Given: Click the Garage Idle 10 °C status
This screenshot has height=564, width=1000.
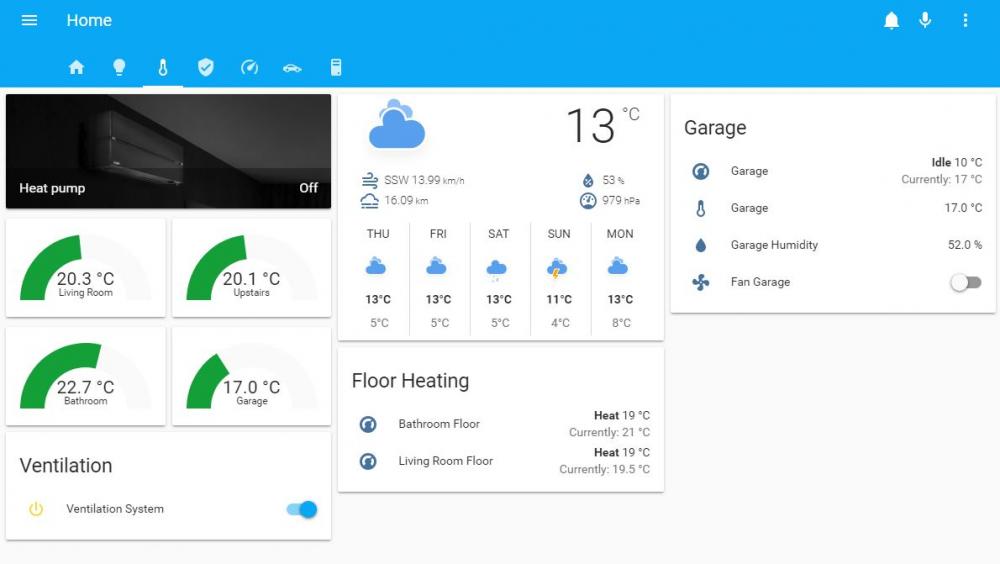Looking at the screenshot, I should click(x=956, y=163).
